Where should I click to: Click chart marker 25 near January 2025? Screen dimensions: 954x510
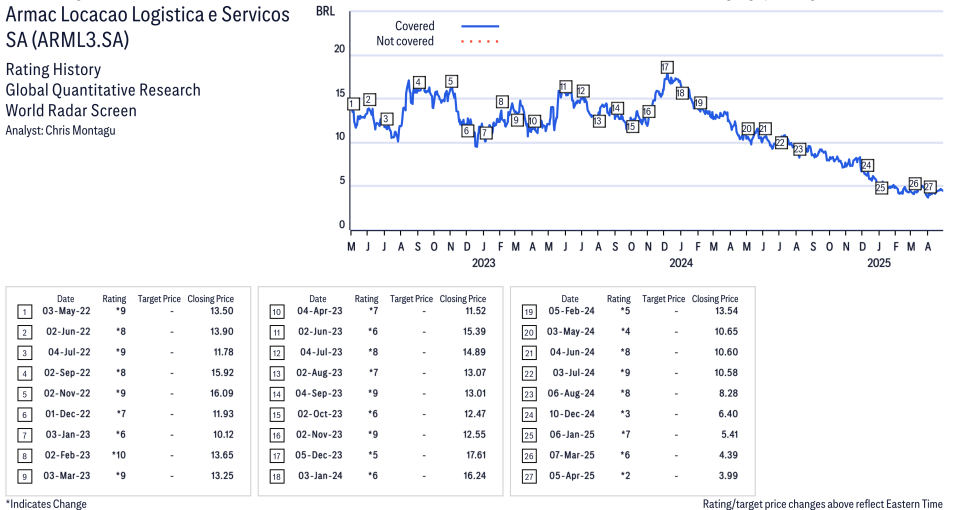pos(880,188)
